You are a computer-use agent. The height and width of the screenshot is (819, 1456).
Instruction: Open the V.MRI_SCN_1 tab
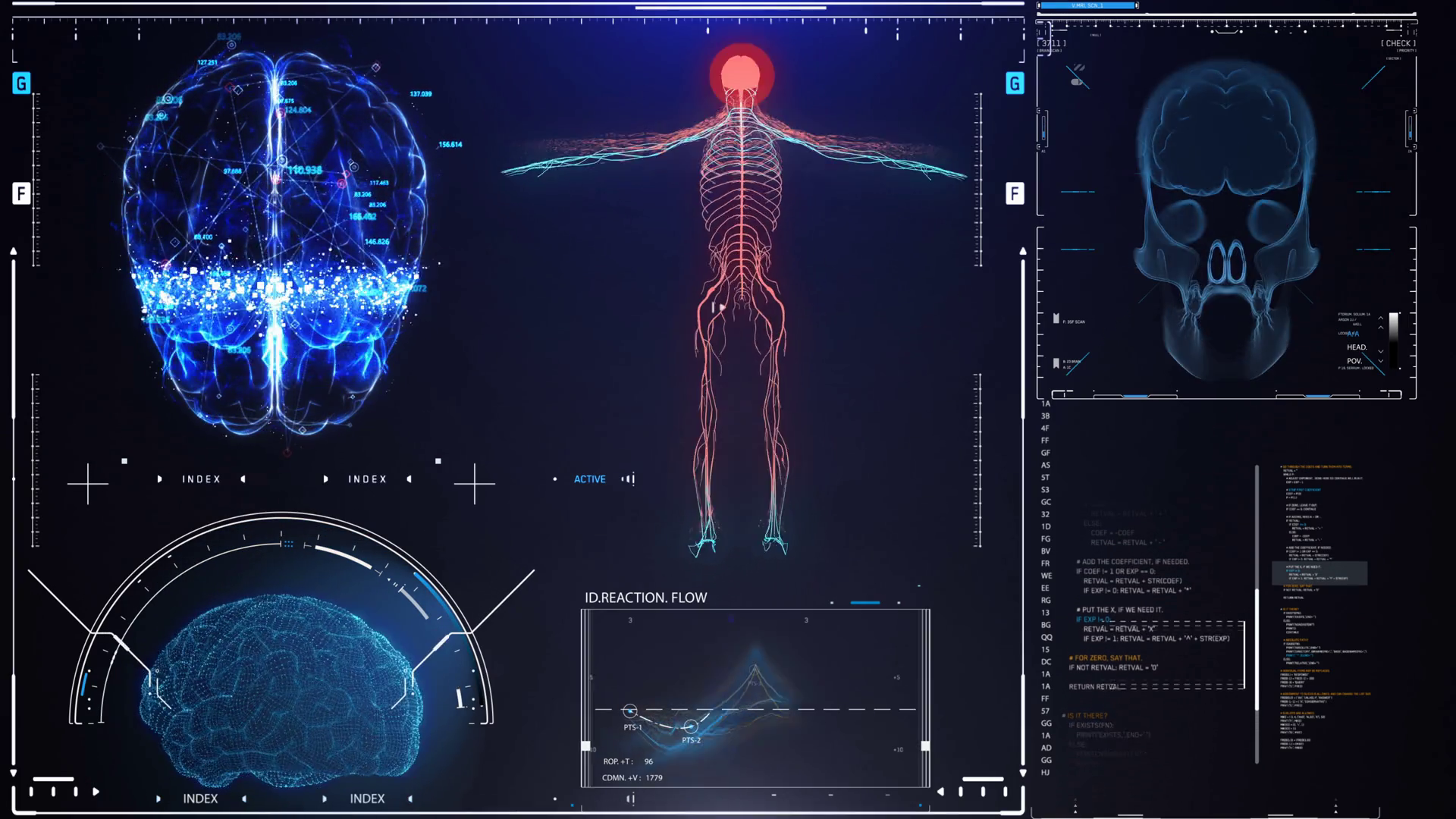point(1087,5)
